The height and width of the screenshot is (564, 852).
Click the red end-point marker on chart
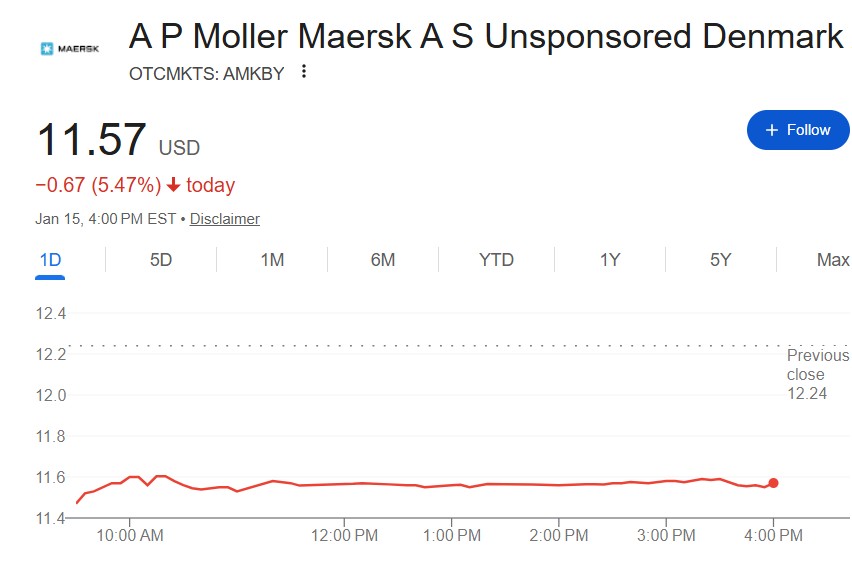773,483
